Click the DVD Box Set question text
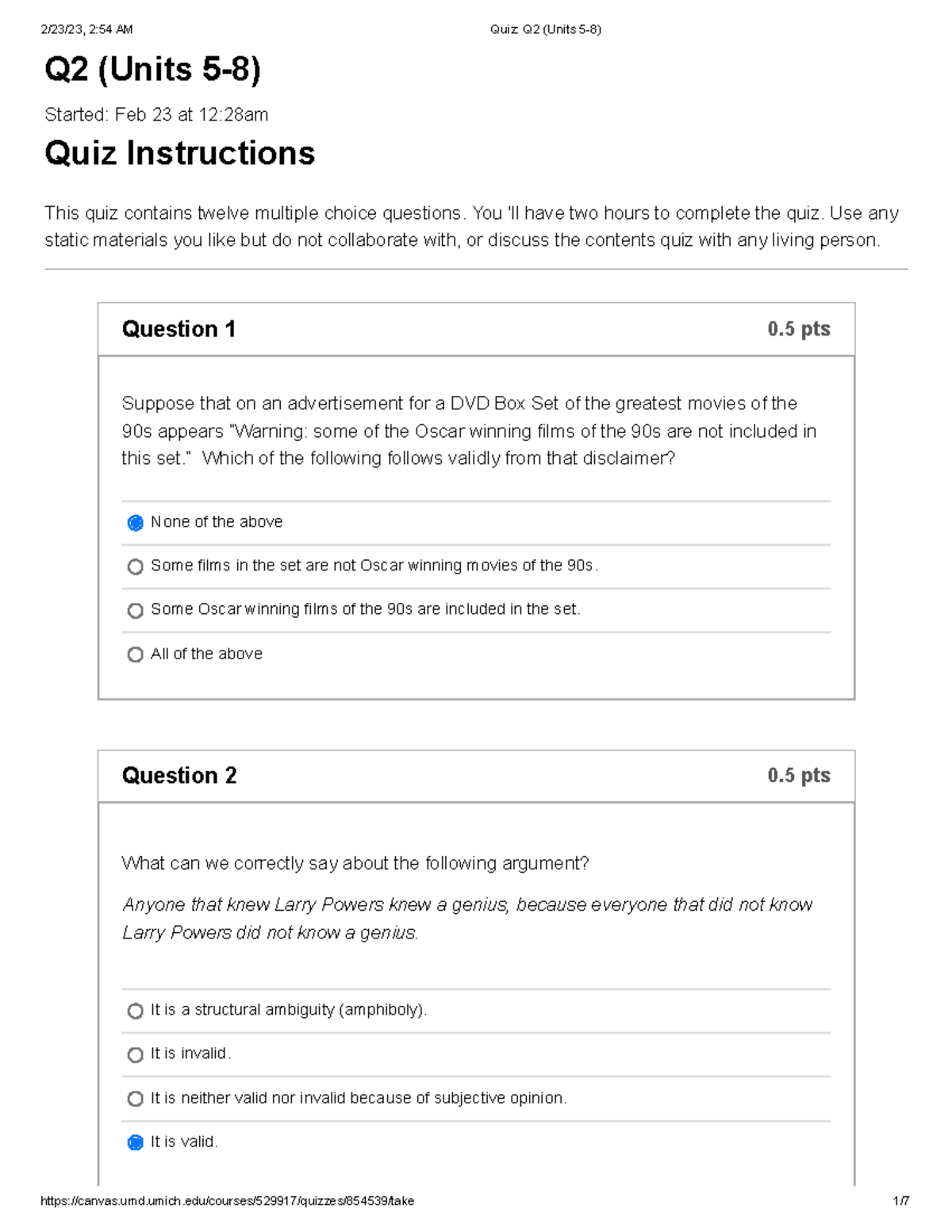952x1232 pixels. click(x=468, y=430)
